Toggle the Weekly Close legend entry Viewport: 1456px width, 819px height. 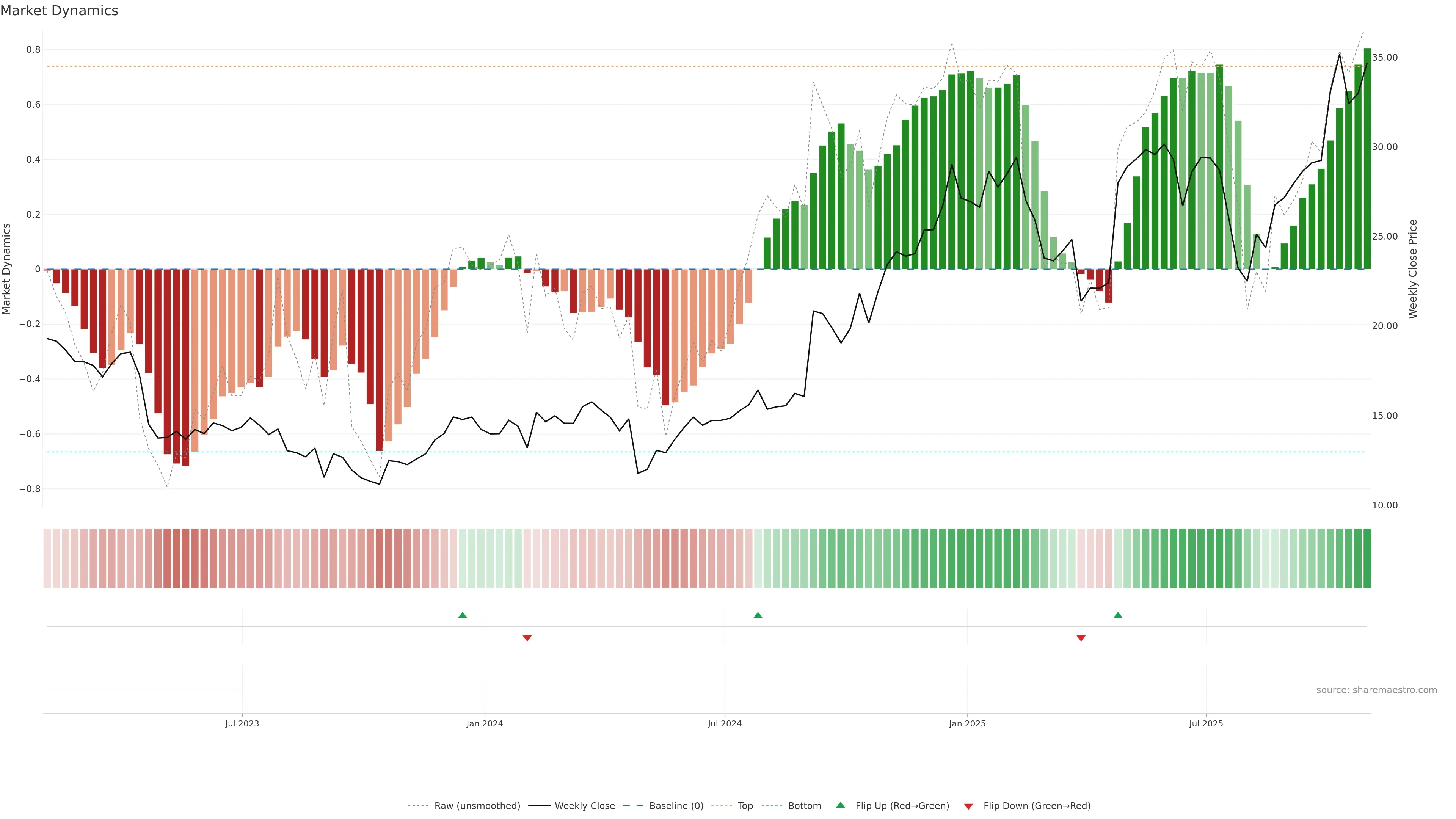584,805
